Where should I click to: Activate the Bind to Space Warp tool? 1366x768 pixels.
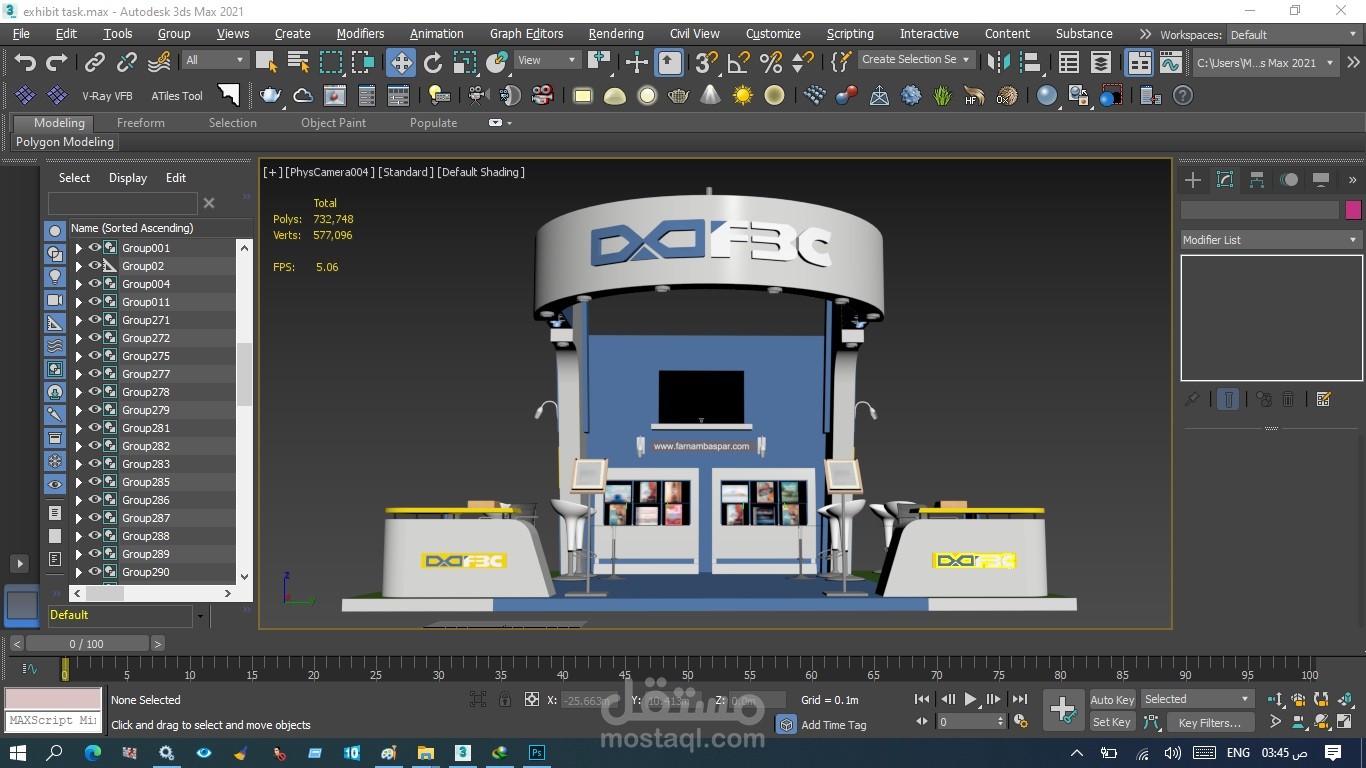[159, 63]
